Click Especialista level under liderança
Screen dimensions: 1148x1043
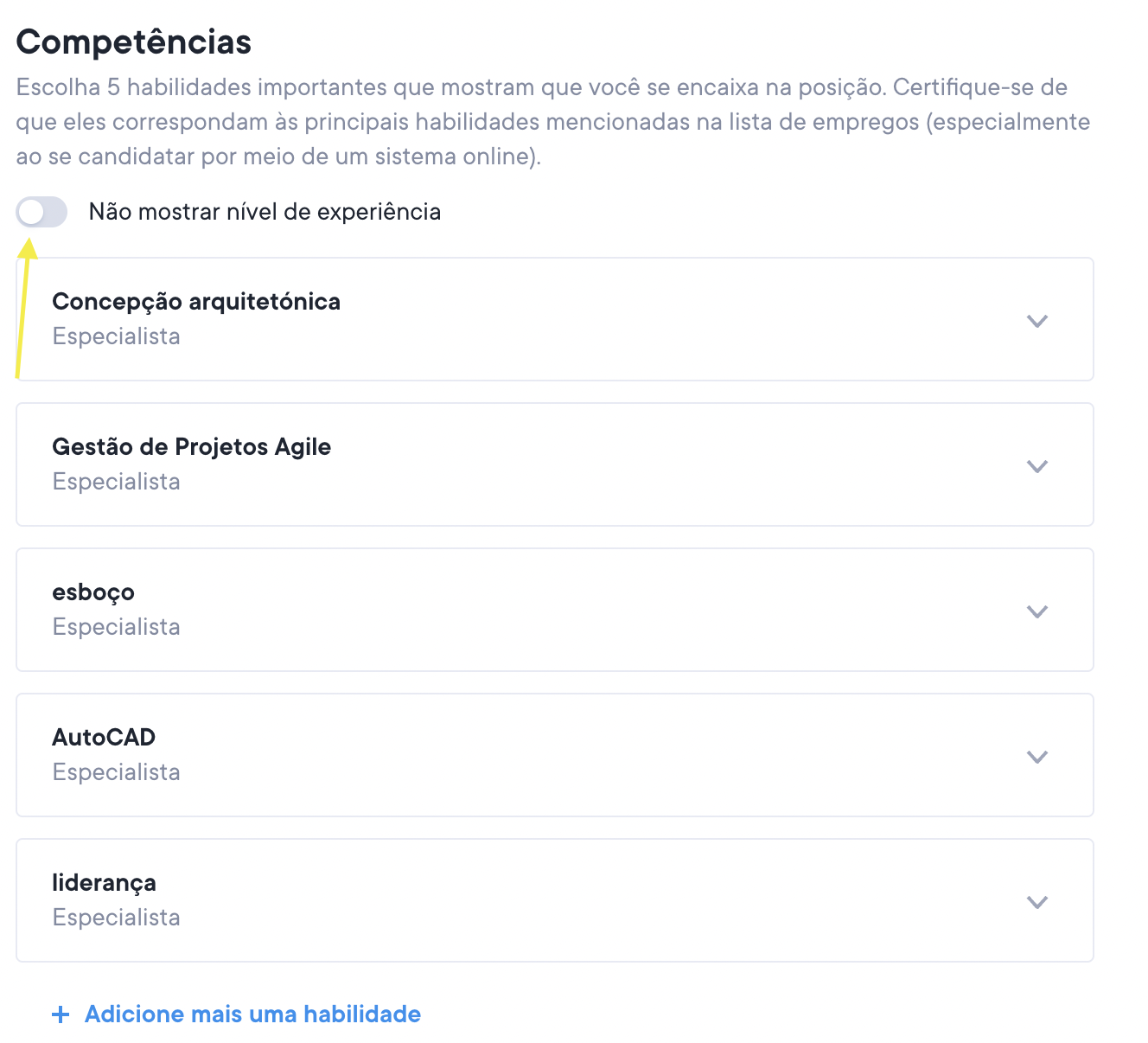coord(116,918)
